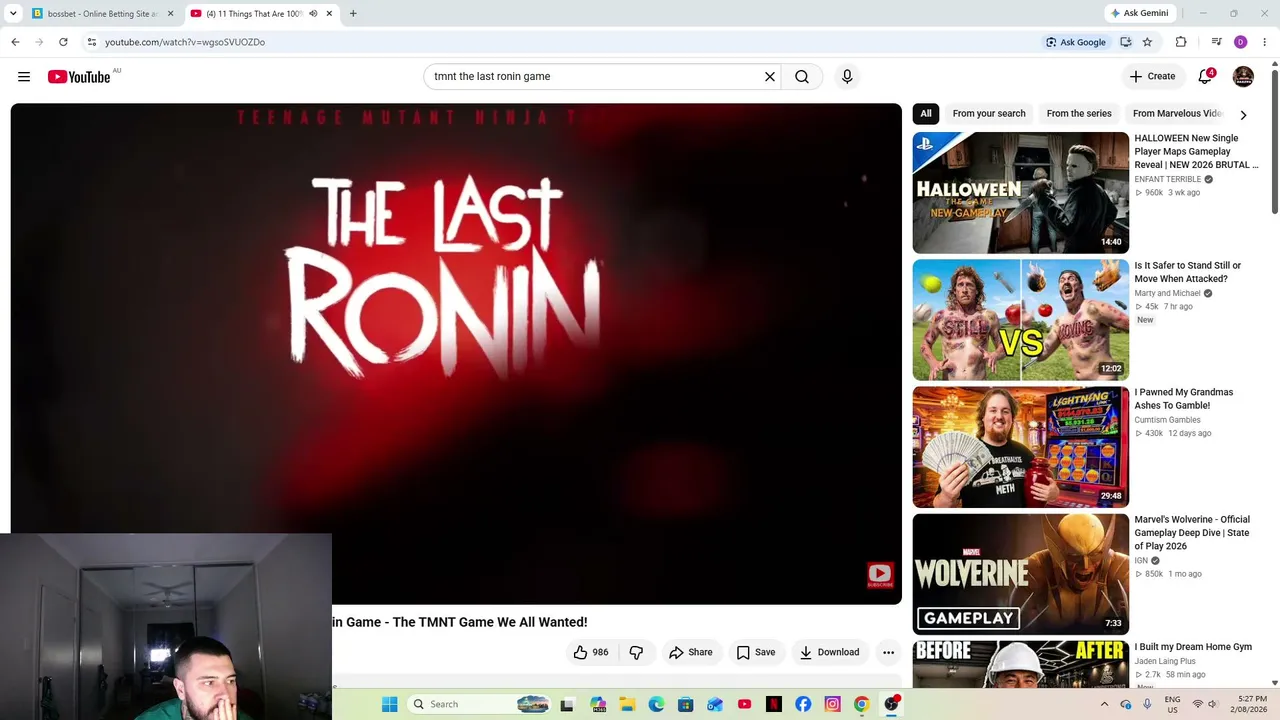1280x720 pixels.
Task: Open the YouTube account avatar menu
Action: 1243,77
